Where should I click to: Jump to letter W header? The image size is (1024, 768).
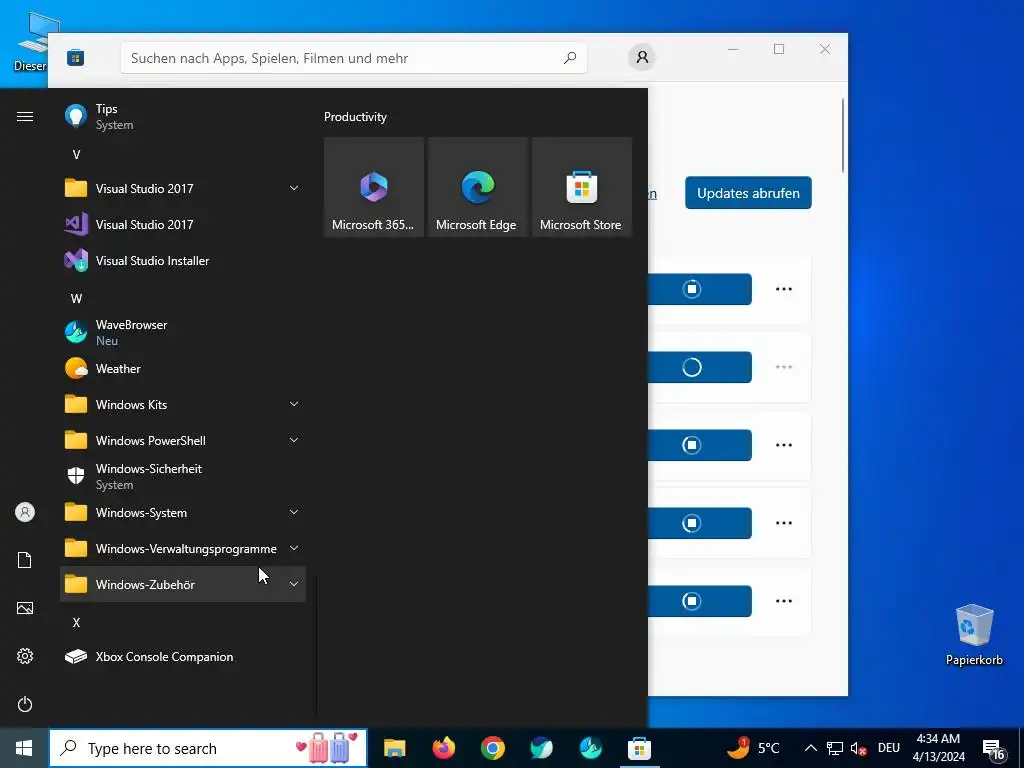pyautogui.click(x=76, y=298)
